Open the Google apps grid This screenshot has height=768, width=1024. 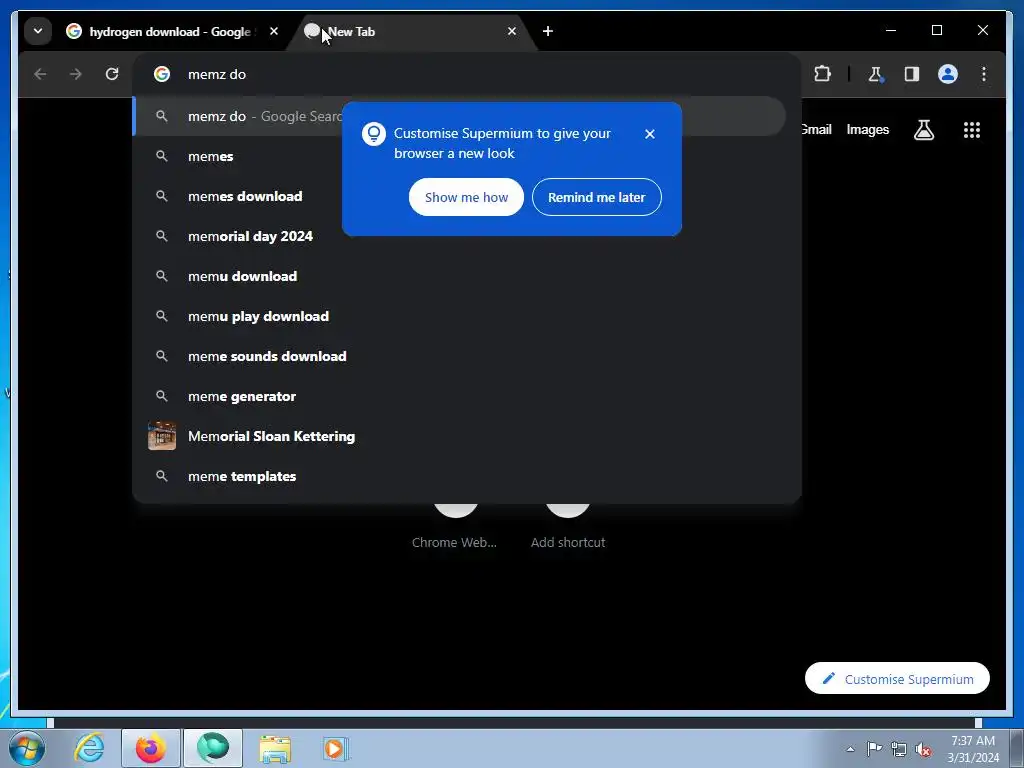click(972, 130)
